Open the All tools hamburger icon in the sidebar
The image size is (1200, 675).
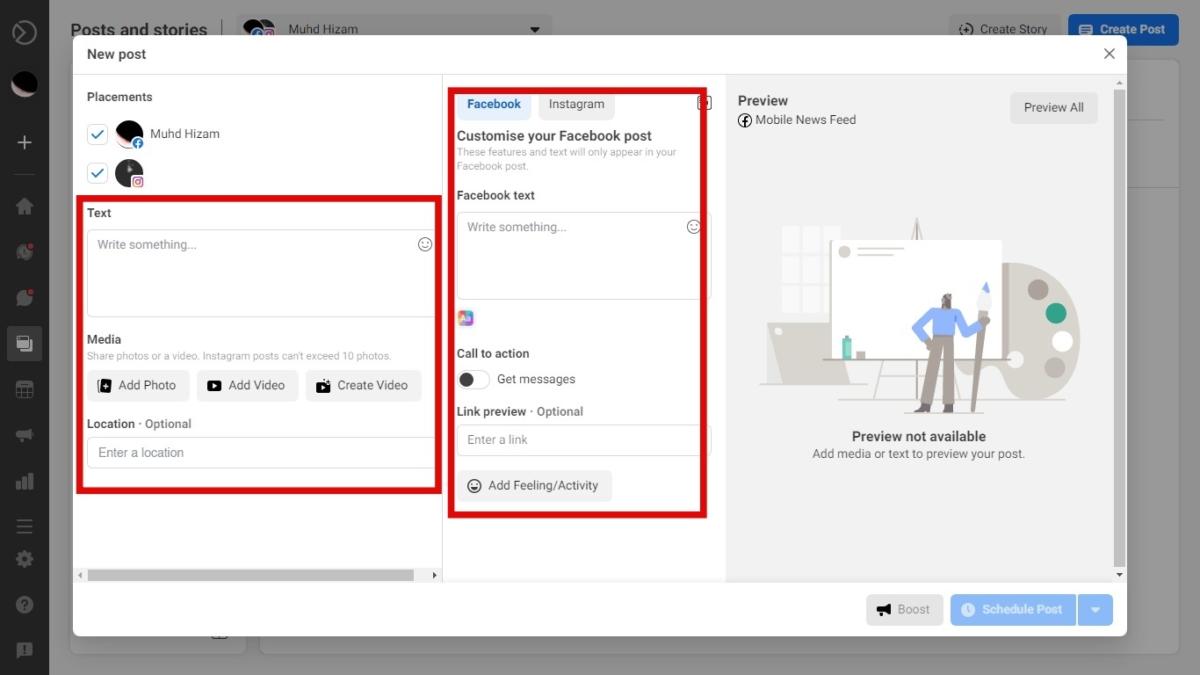point(24,526)
